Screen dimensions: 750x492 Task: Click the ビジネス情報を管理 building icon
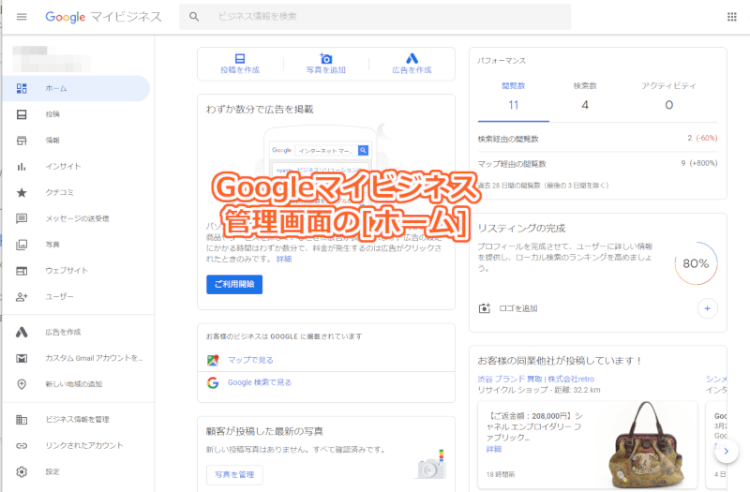click(22, 420)
